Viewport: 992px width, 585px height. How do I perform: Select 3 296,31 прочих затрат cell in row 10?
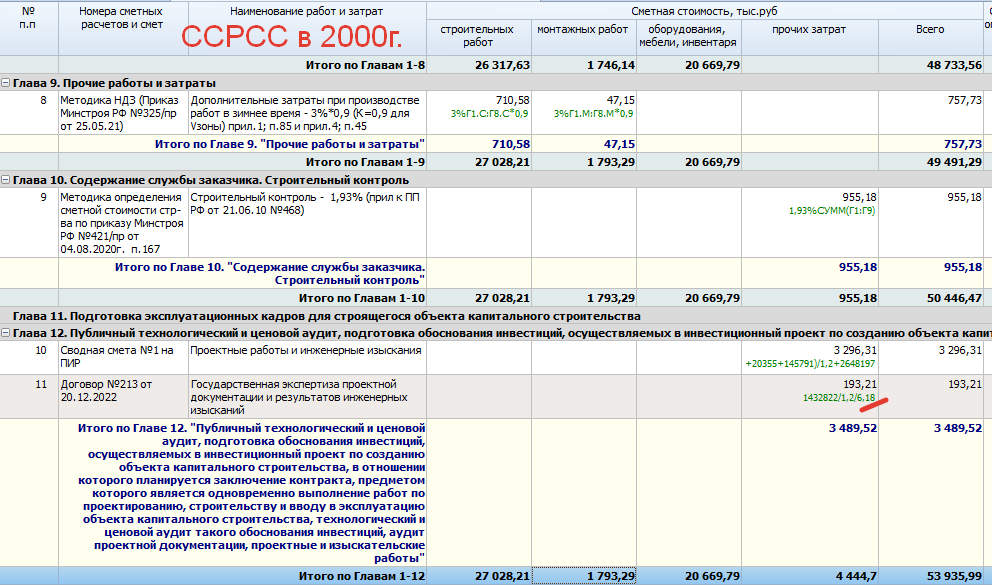click(809, 357)
